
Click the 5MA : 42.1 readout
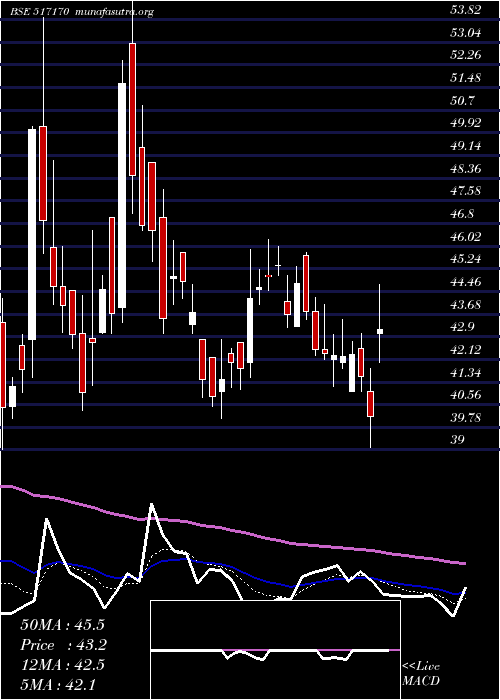tap(58, 685)
